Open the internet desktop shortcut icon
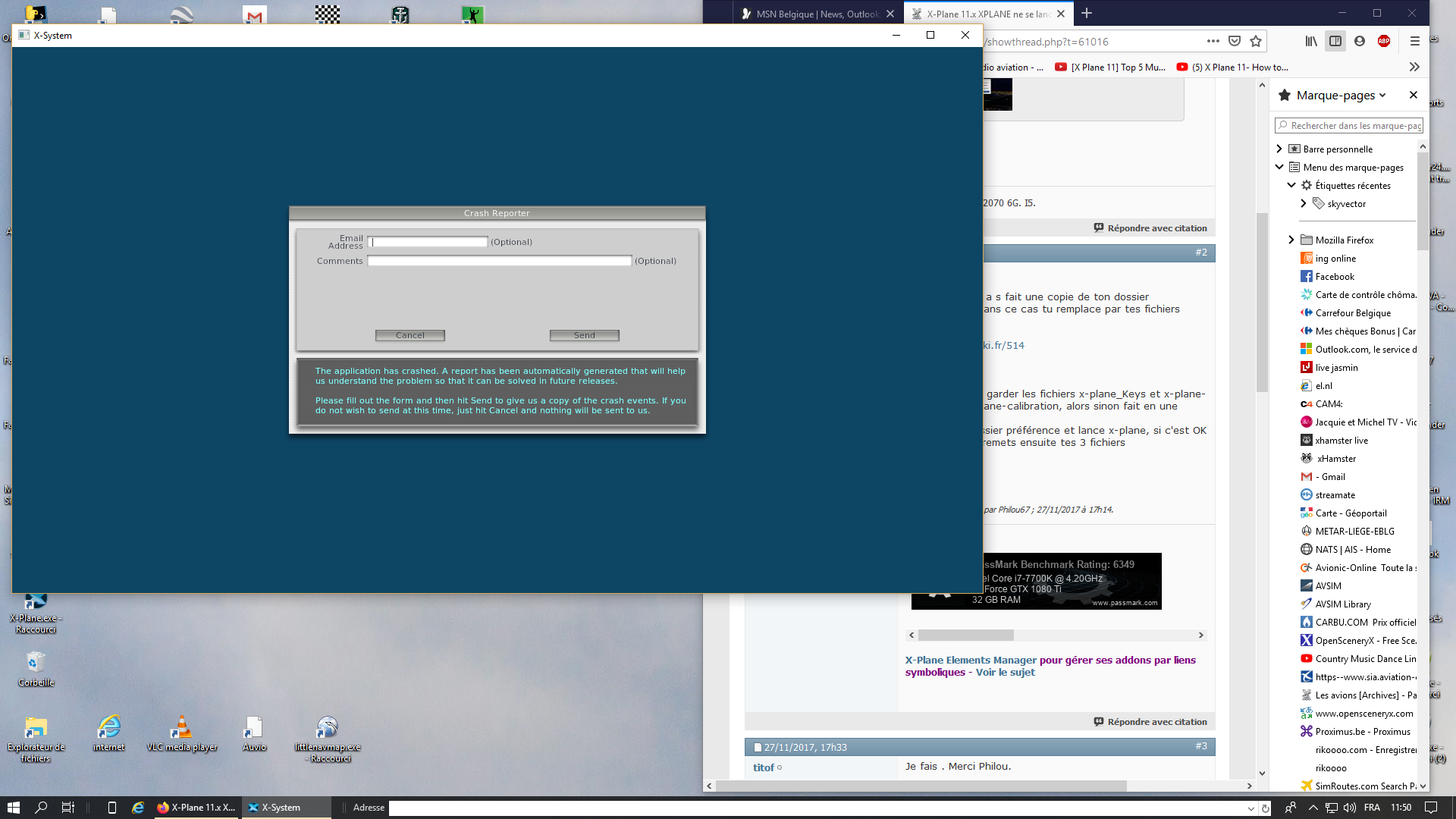Screen dimensions: 1456x819 pyautogui.click(x=109, y=733)
